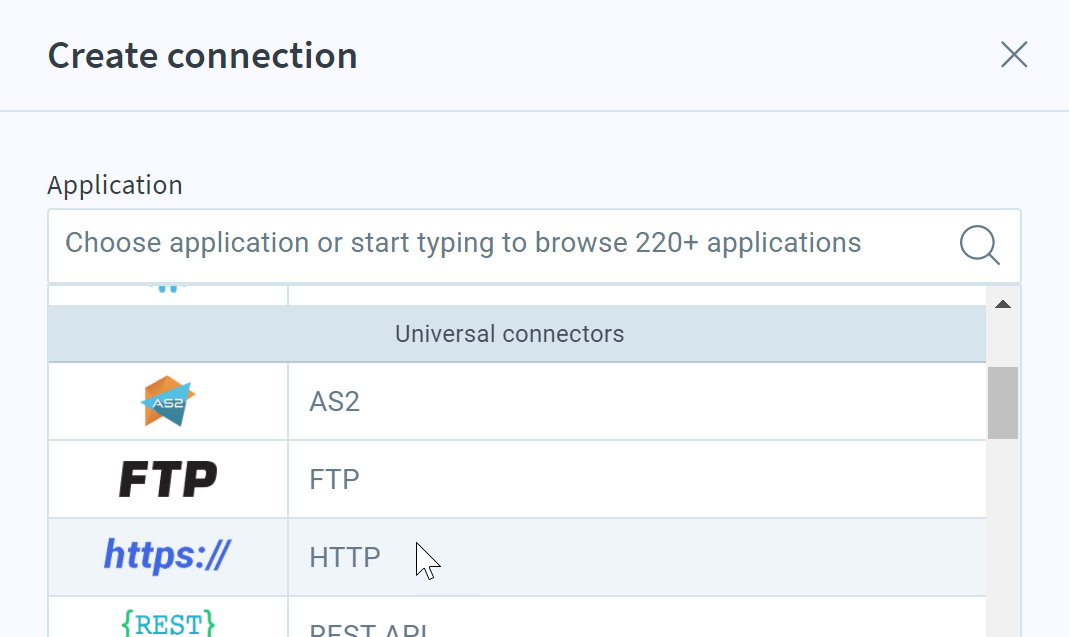
Task: Click the blue https:// logo icon
Action: click(x=167, y=556)
